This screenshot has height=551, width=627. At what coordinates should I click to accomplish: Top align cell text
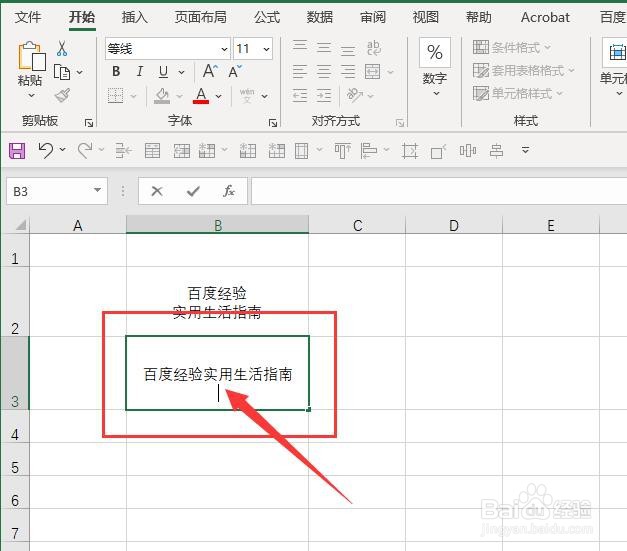coord(300,48)
